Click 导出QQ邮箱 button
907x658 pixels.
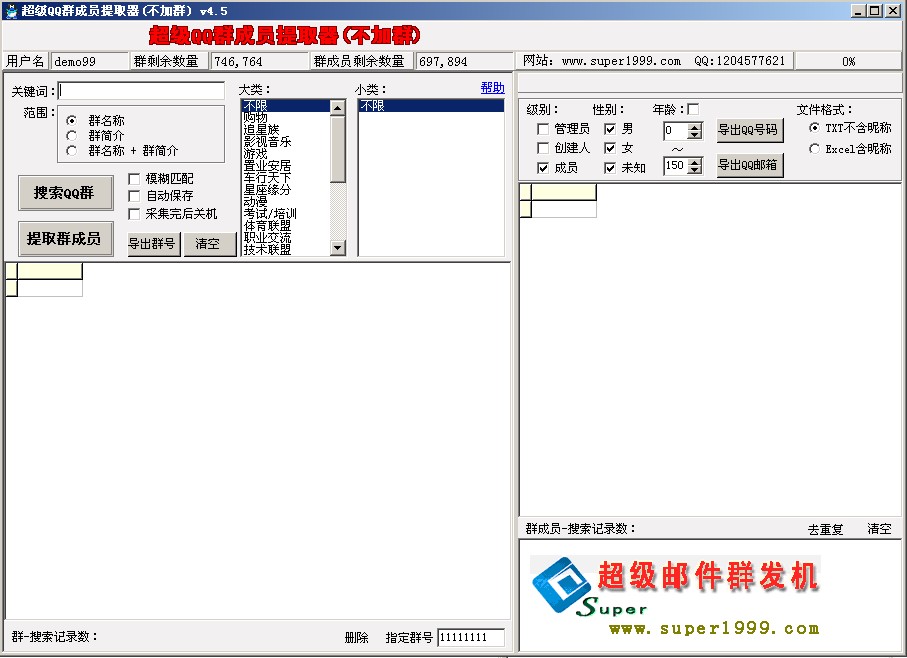point(750,165)
